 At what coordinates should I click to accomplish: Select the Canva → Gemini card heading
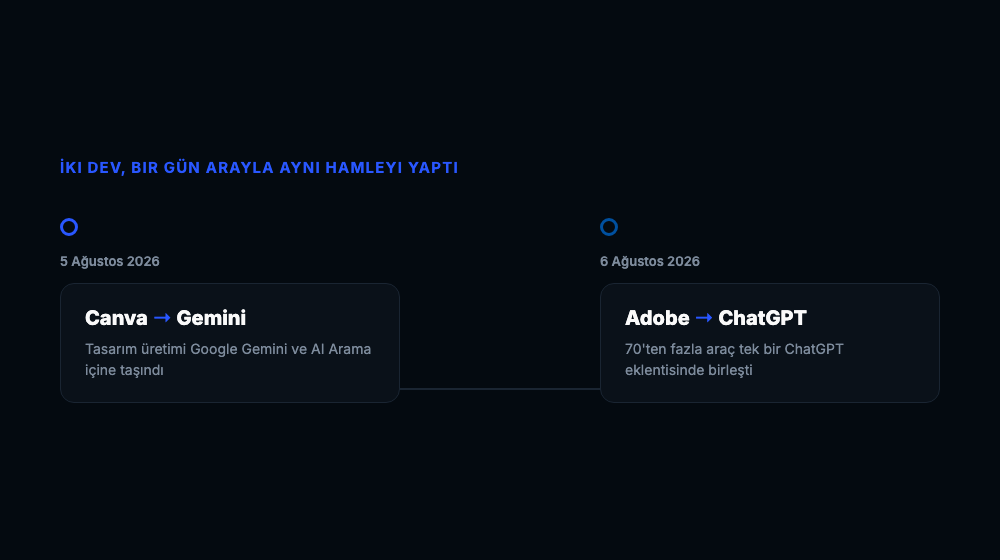[165, 318]
